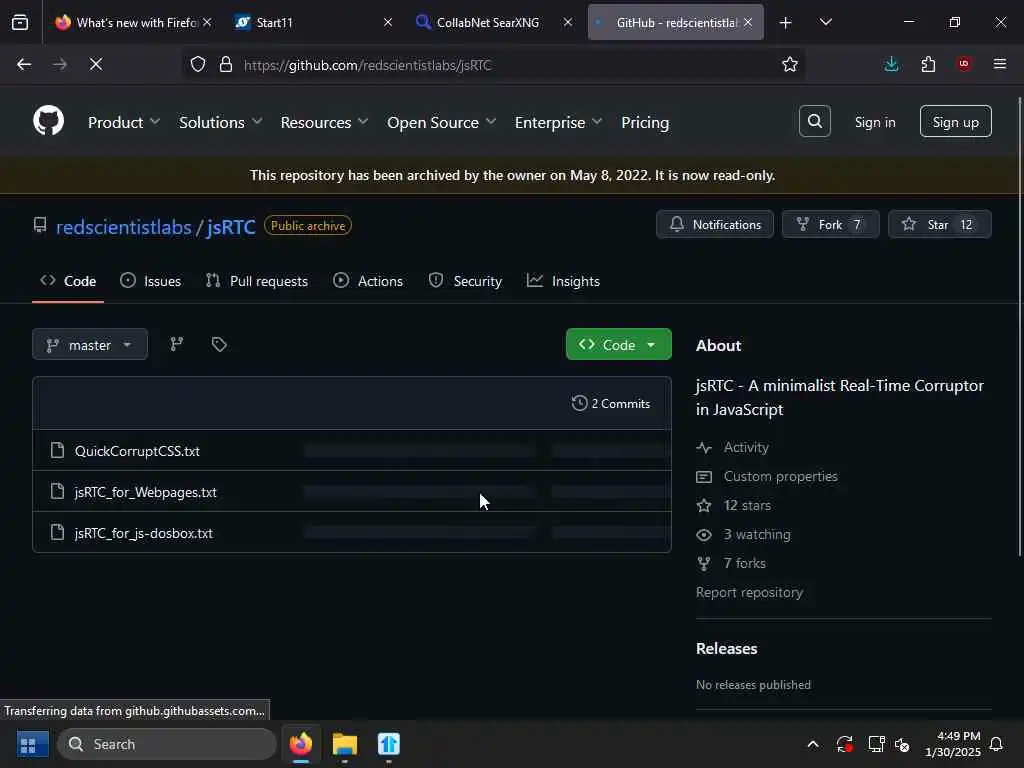The width and height of the screenshot is (1024, 768).
Task: Open the Firefox extensions puzzle icon
Action: (x=928, y=64)
